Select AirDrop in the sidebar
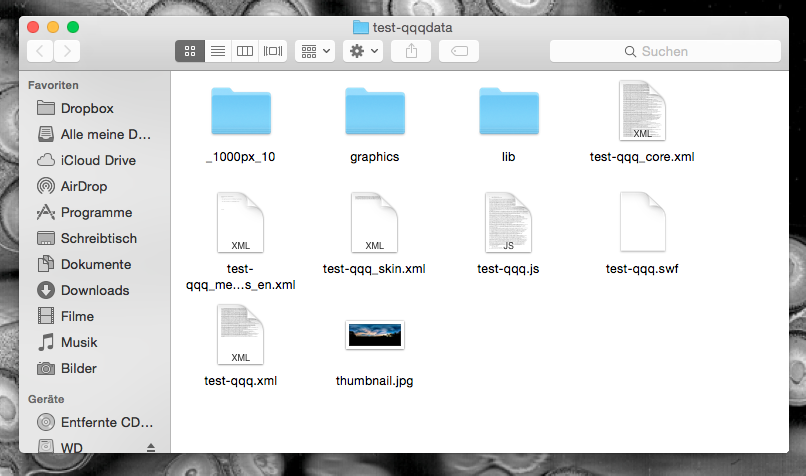806x476 pixels. [x=83, y=186]
